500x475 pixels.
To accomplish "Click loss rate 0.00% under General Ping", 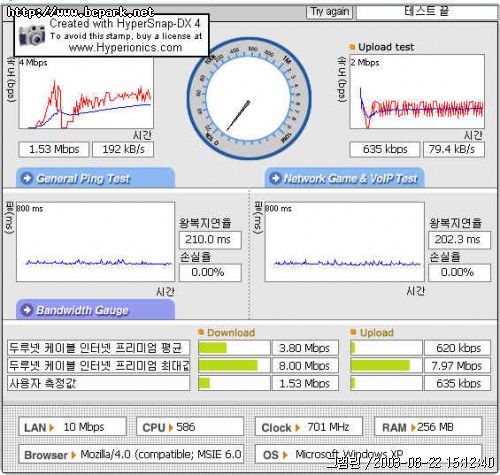I will (x=210, y=273).
